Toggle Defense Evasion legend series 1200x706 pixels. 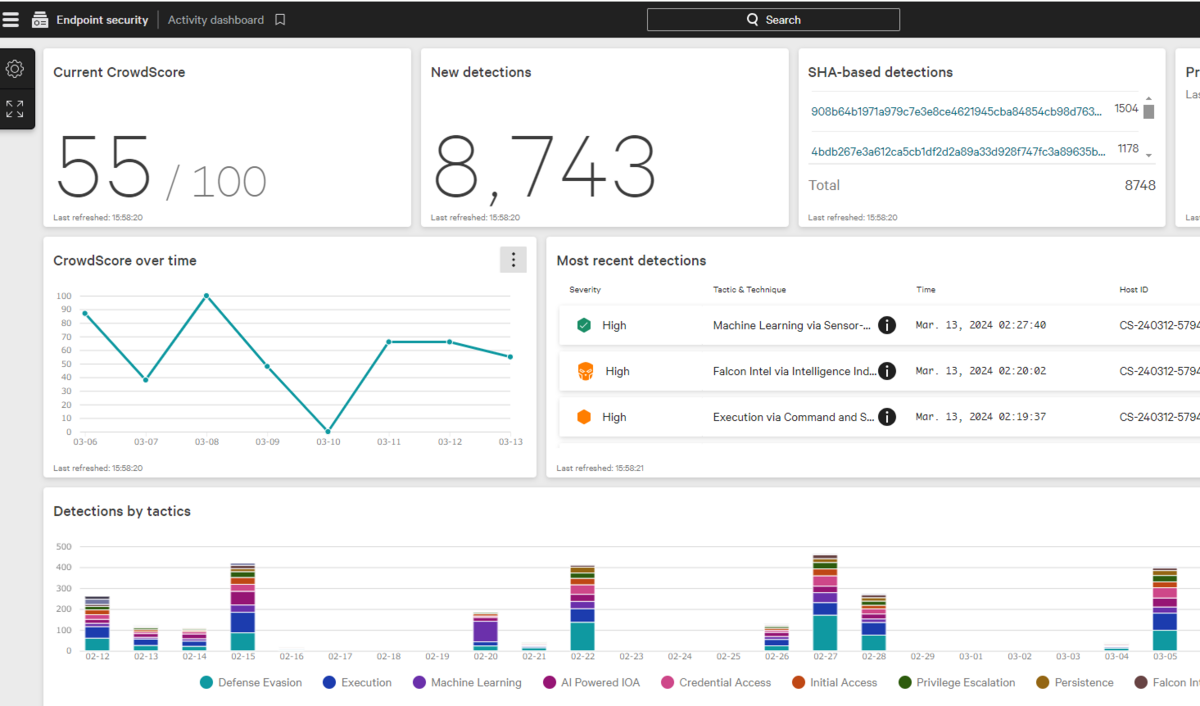pos(251,682)
